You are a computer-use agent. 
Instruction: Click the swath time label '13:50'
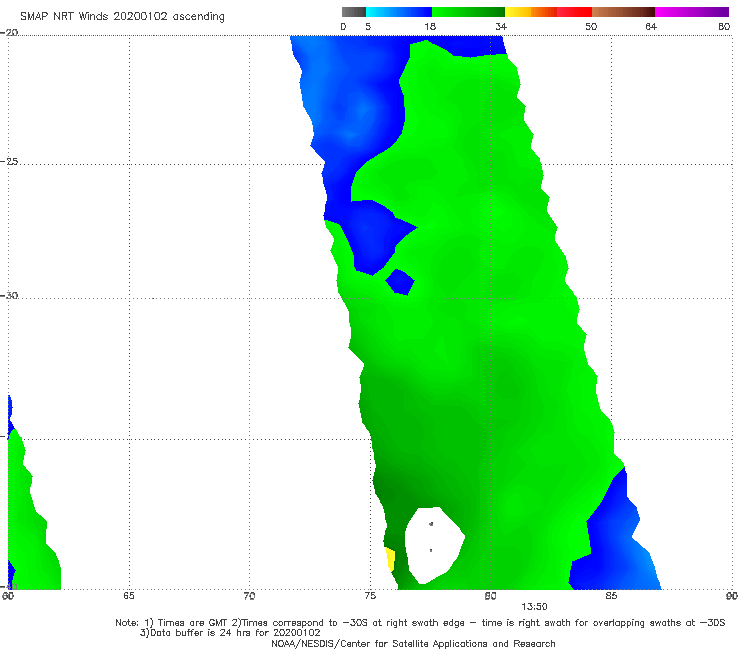(534, 607)
